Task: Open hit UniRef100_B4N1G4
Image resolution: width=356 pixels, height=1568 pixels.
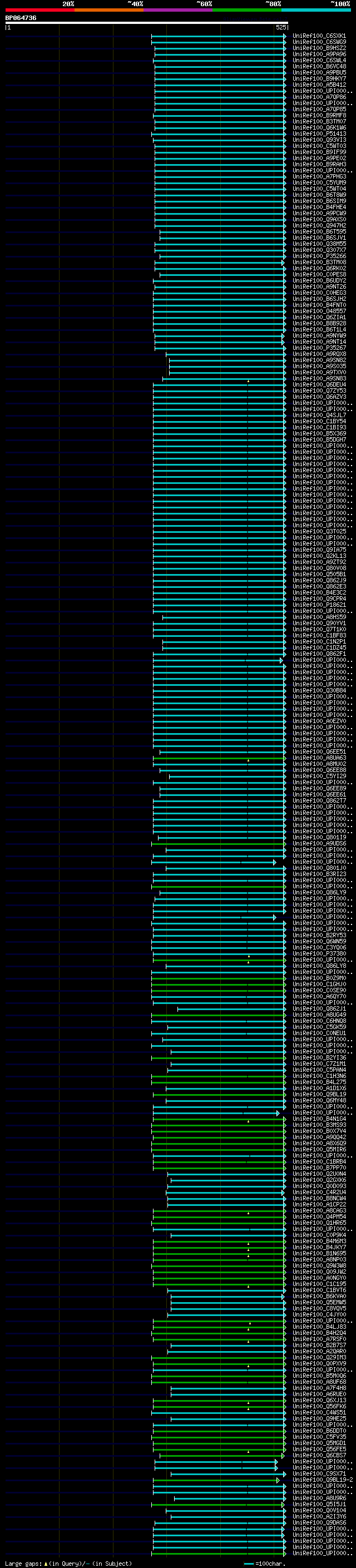Action: click(x=319, y=1119)
